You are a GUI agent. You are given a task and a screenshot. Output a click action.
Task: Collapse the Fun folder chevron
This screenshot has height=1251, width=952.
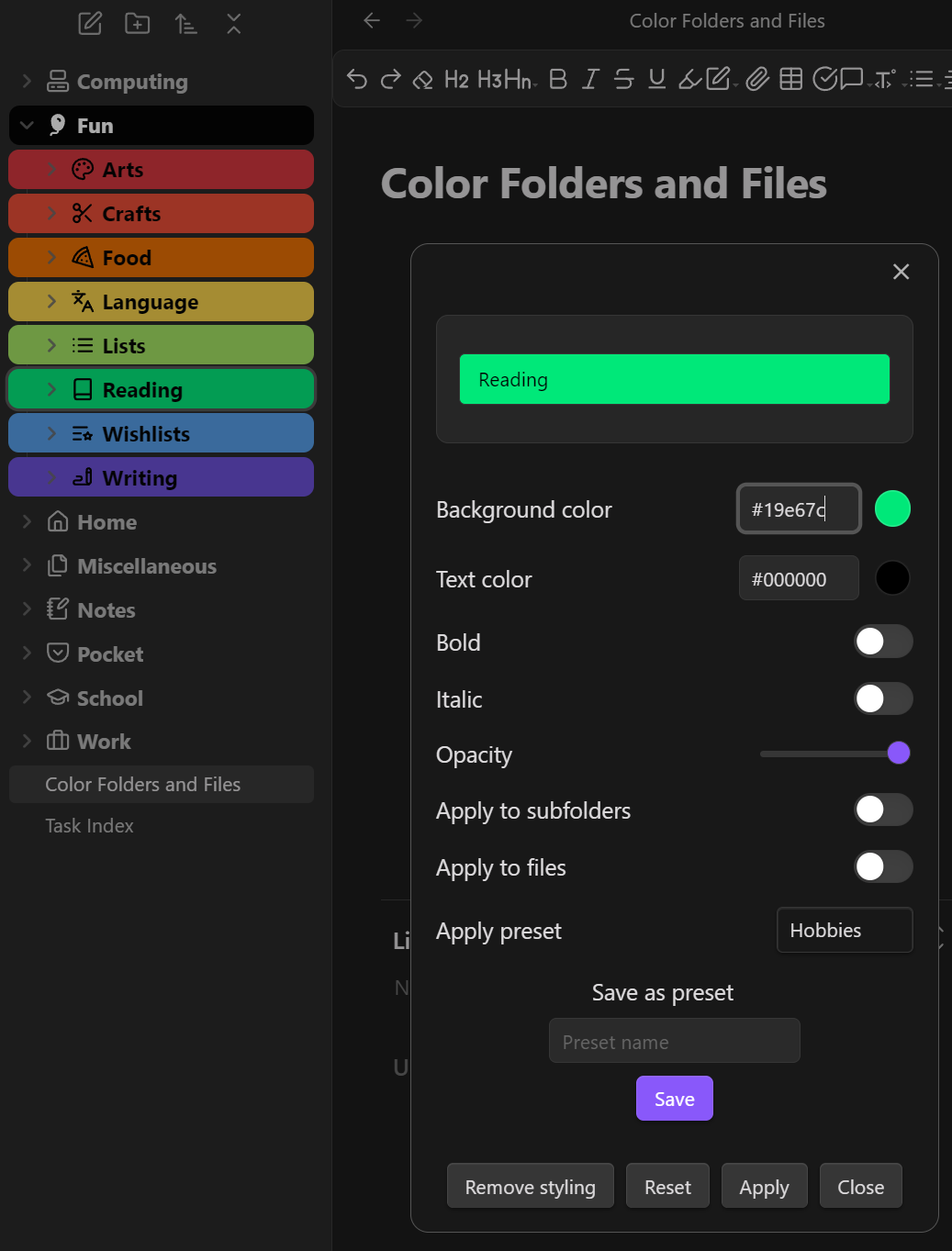point(27,126)
